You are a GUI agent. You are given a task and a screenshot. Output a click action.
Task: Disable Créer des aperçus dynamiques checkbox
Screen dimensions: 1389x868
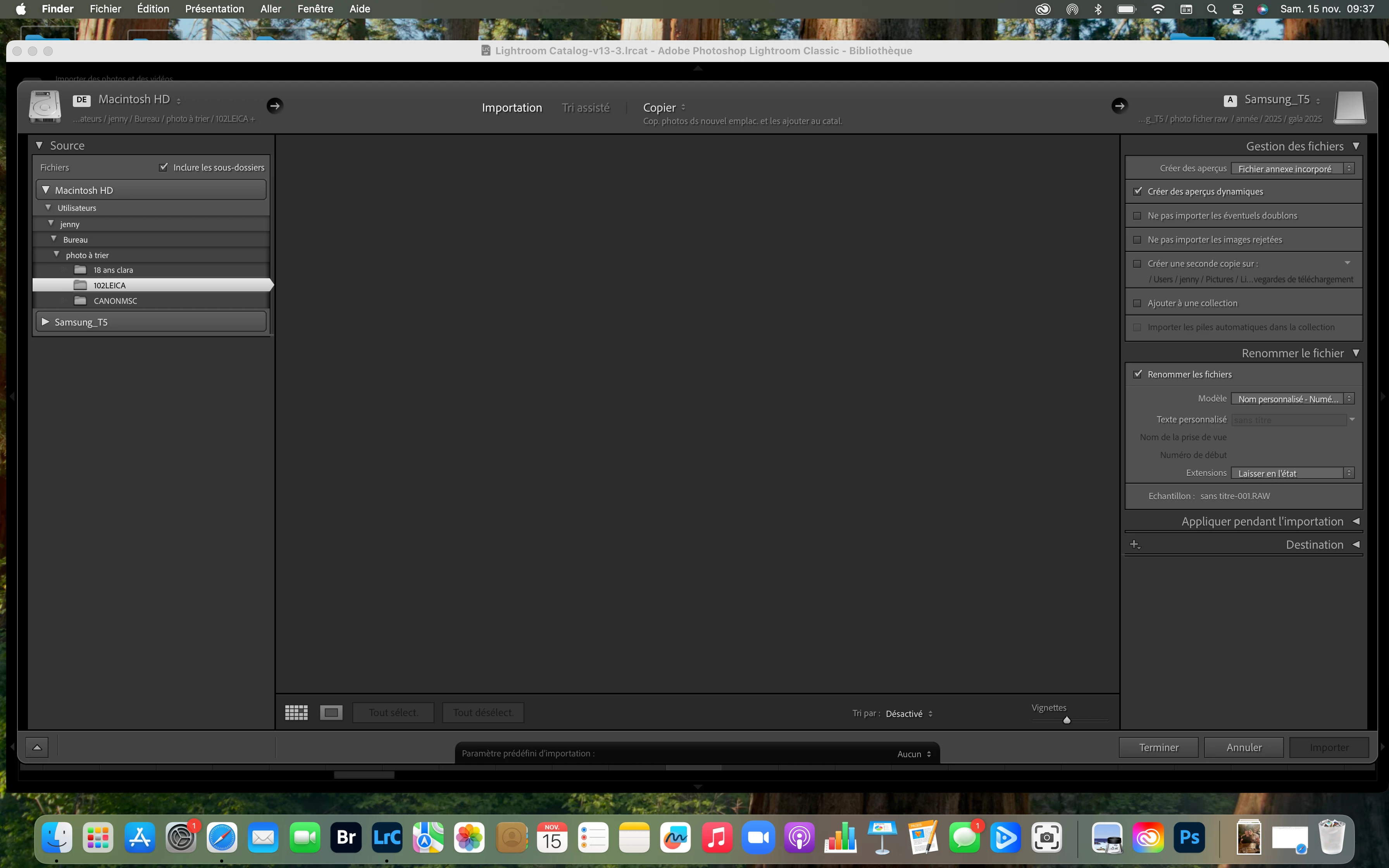1137,191
